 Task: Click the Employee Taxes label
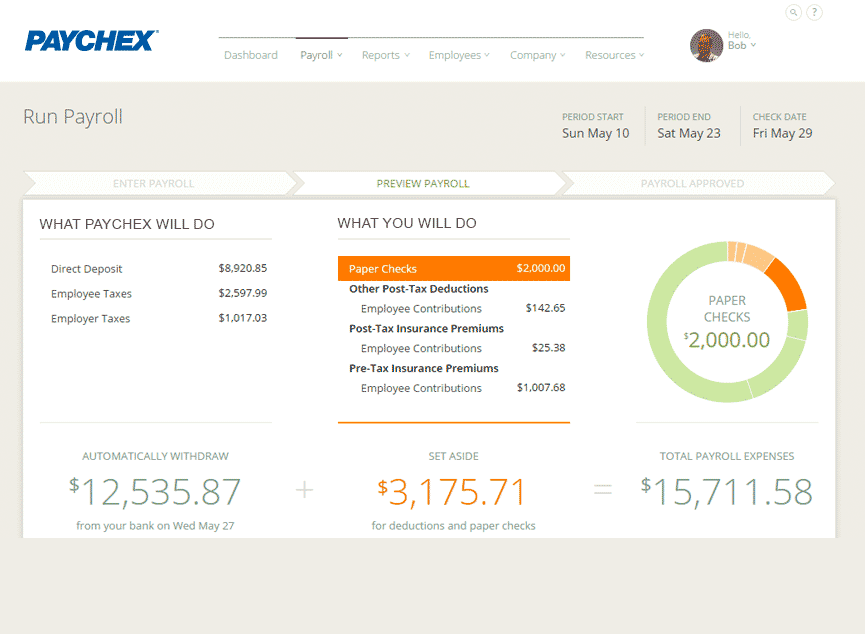pos(92,294)
